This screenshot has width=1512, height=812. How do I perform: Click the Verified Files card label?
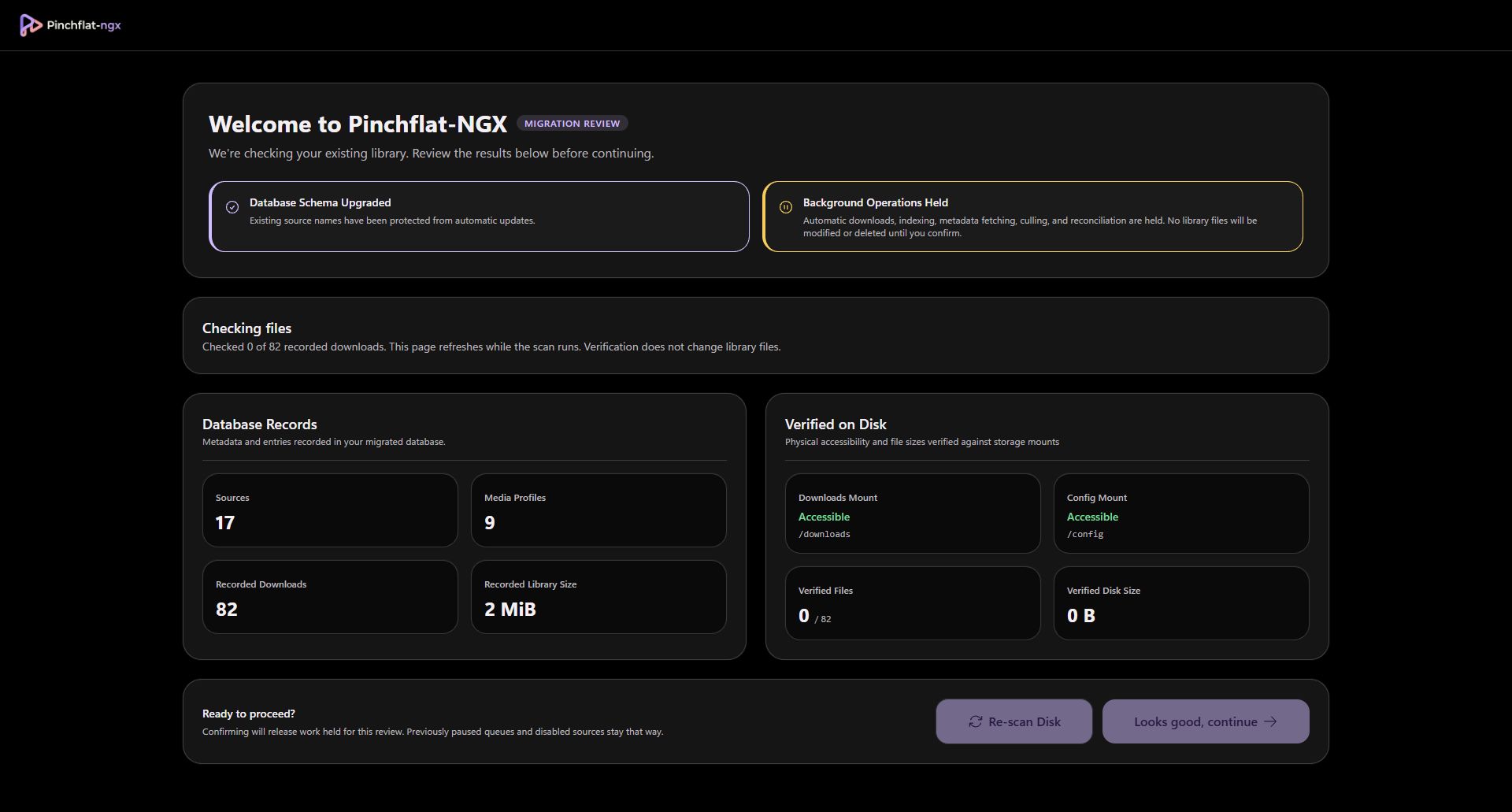(825, 591)
